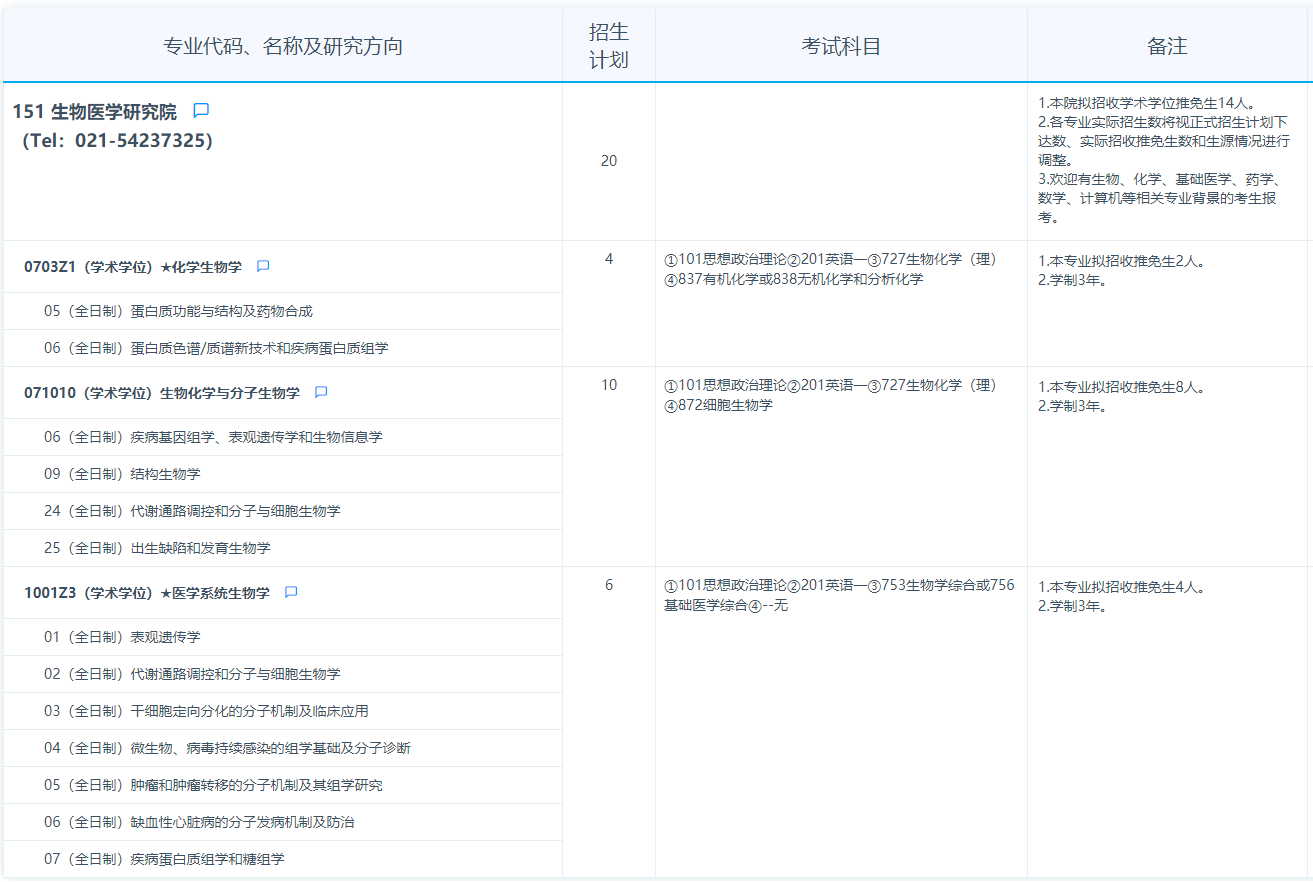Select direction 06 蛋白质色谱/质谱新技术和疾病蛋白质组学

pos(216,348)
